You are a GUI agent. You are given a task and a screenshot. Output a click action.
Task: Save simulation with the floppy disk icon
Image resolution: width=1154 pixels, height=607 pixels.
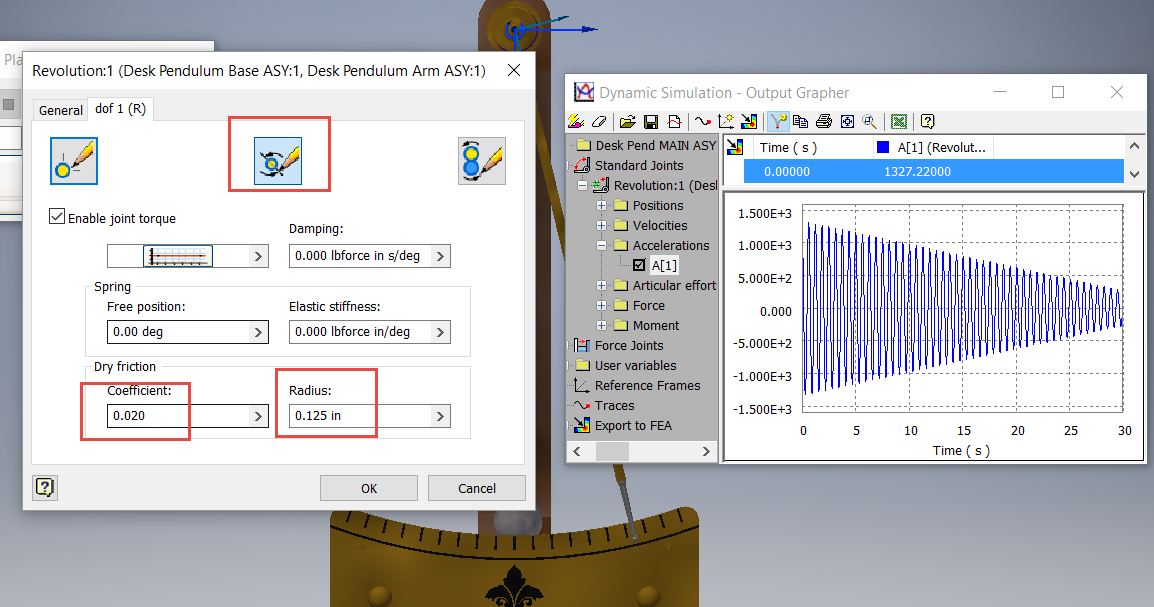(651, 121)
